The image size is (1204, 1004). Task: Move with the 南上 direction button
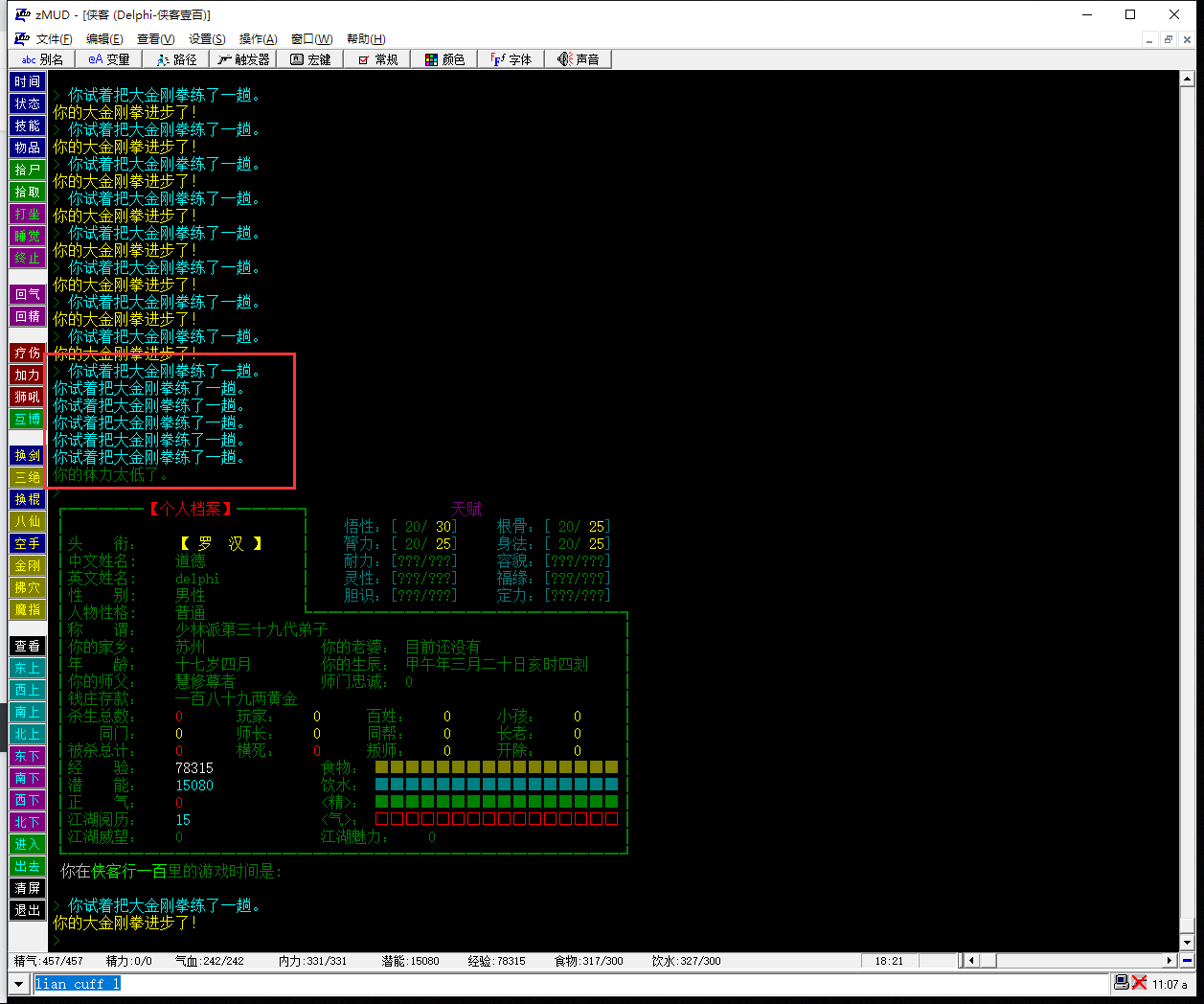(x=28, y=712)
